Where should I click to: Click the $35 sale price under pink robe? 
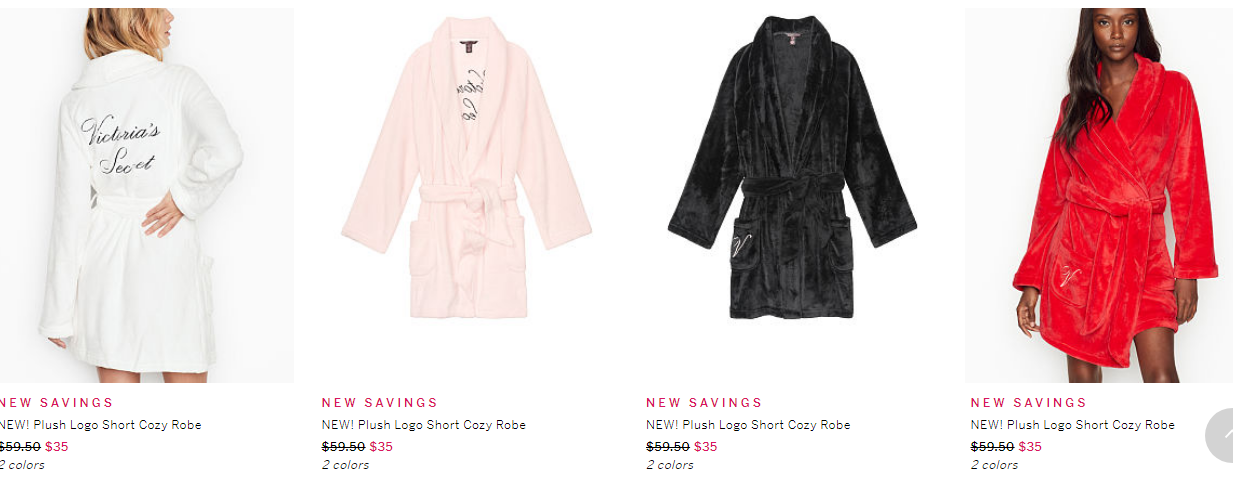click(381, 447)
